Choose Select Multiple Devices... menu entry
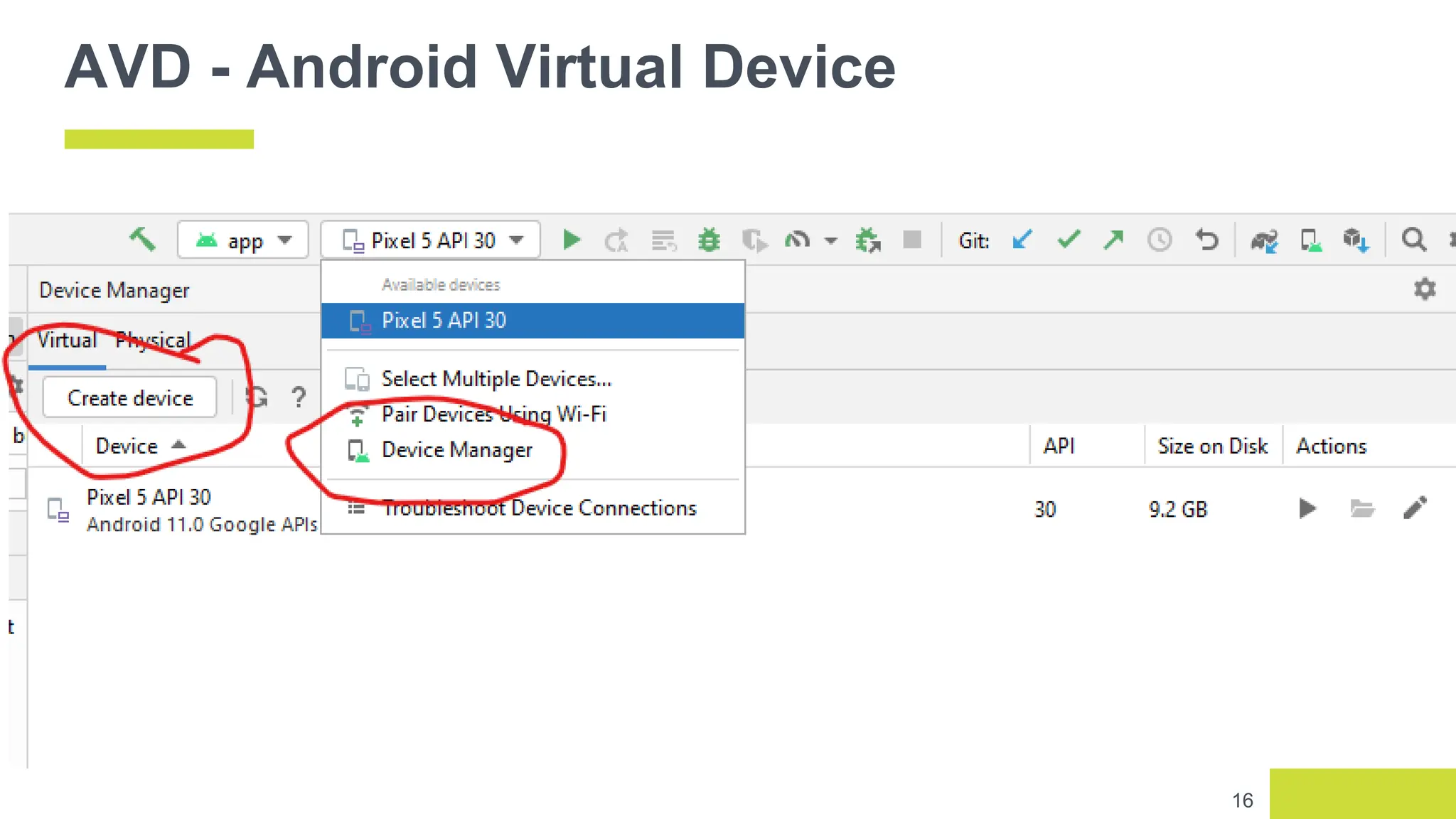This screenshot has height=819, width=1456. click(532, 379)
